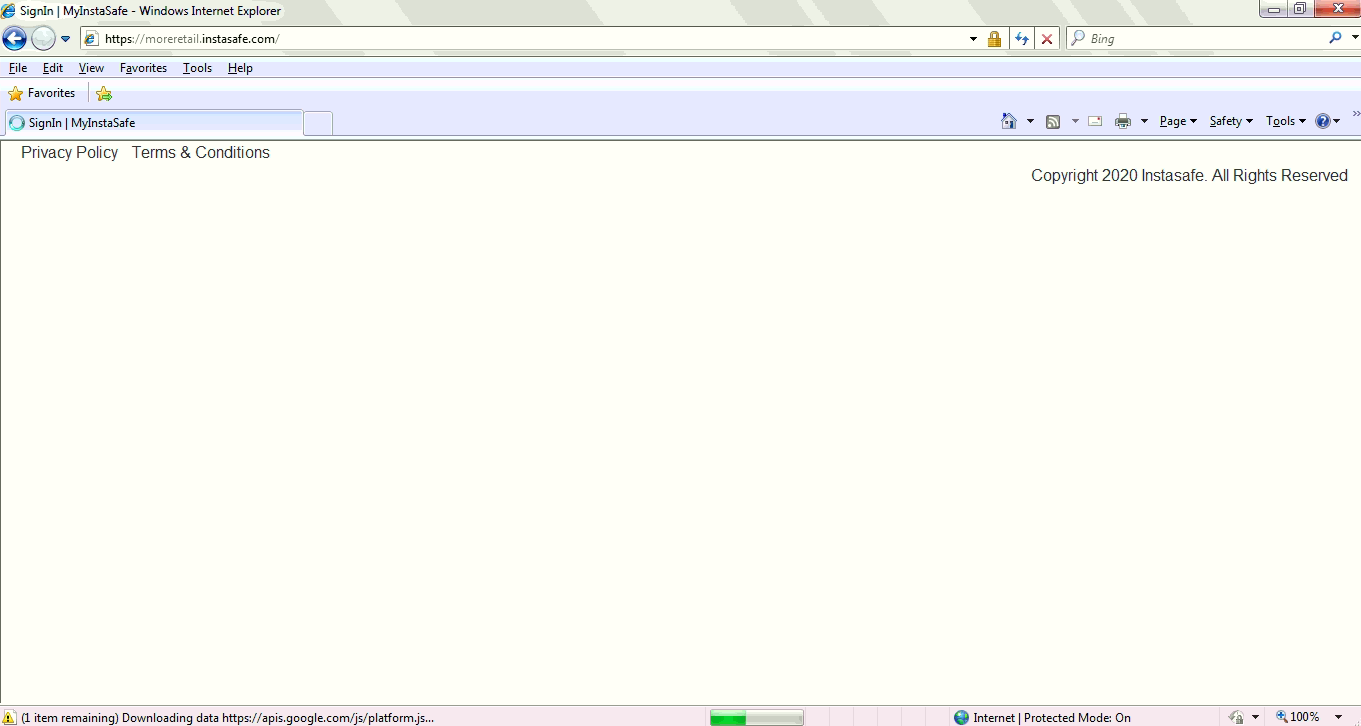Select the SignIn | MyInstaSafe tab
Viewport: 1361px width, 726px height.
coord(153,123)
